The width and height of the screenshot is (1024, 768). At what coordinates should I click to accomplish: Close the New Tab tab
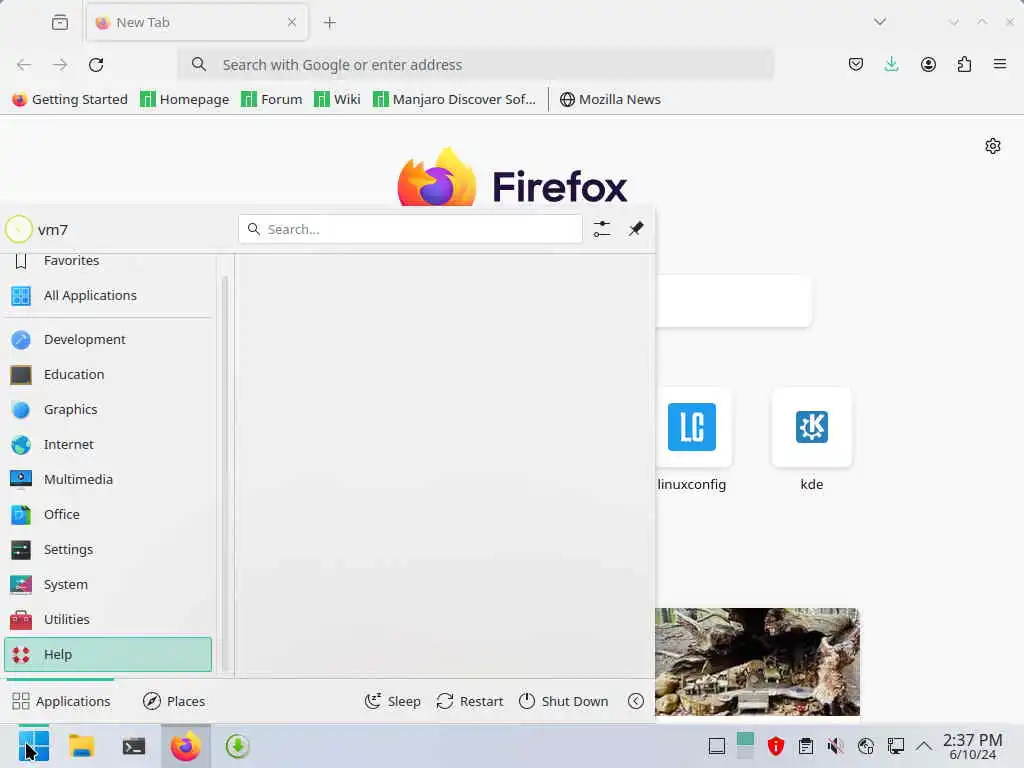pos(292,22)
